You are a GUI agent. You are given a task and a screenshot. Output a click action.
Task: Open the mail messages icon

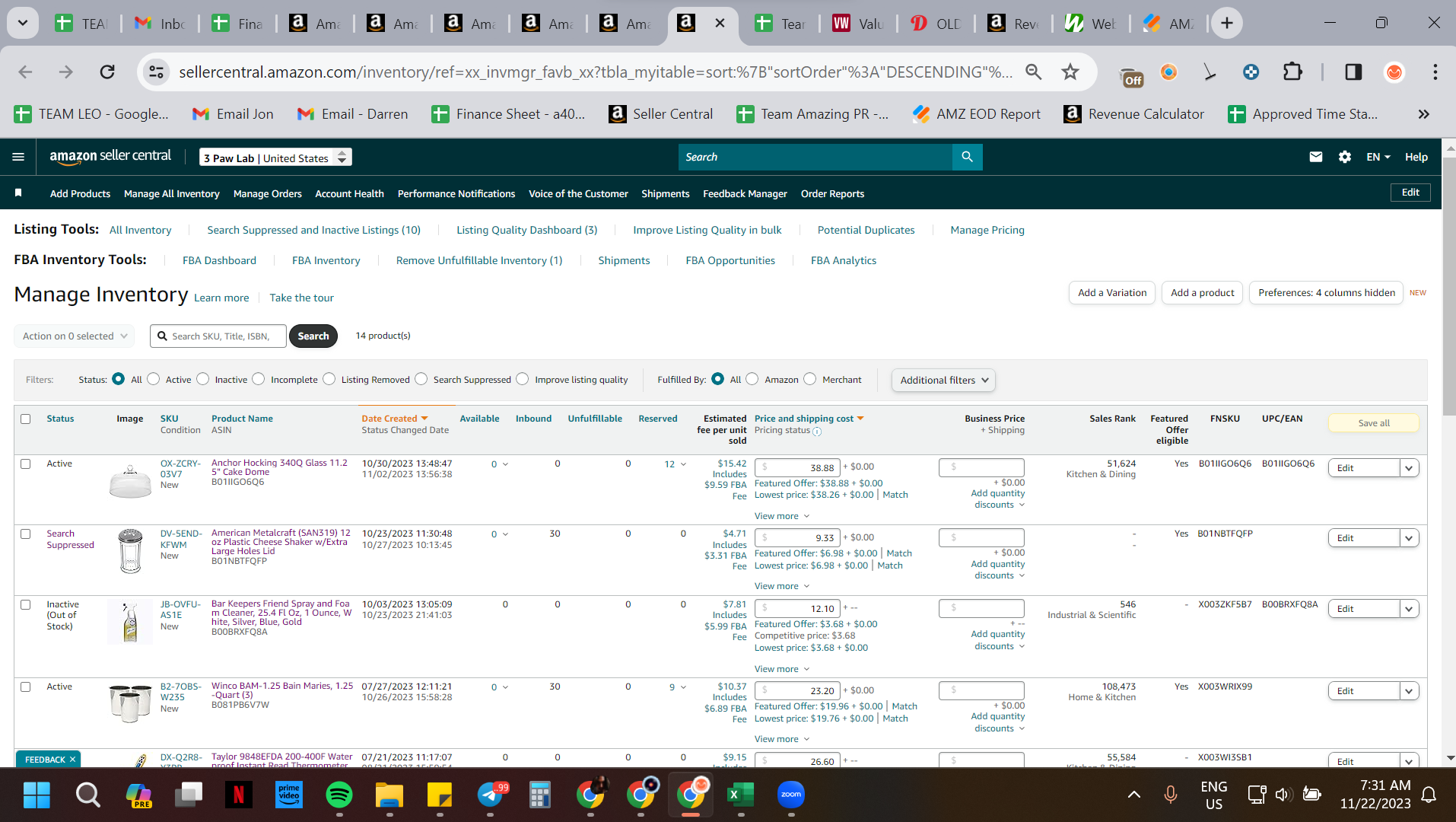(1315, 157)
